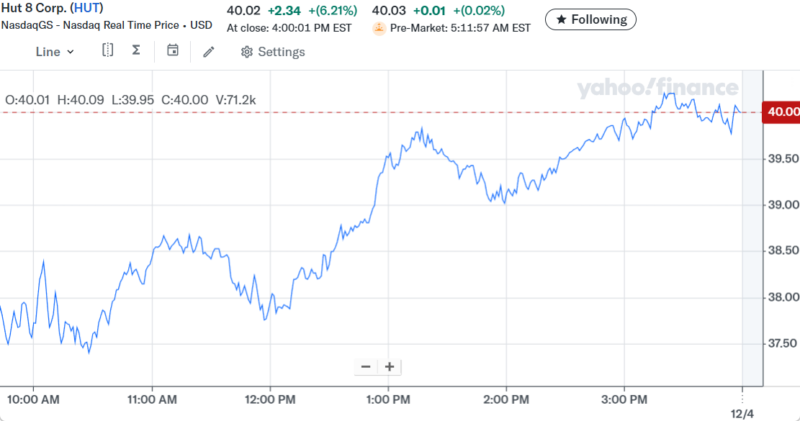Click the 10:00 AM time axis label
This screenshot has width=800, height=421.
click(34, 399)
